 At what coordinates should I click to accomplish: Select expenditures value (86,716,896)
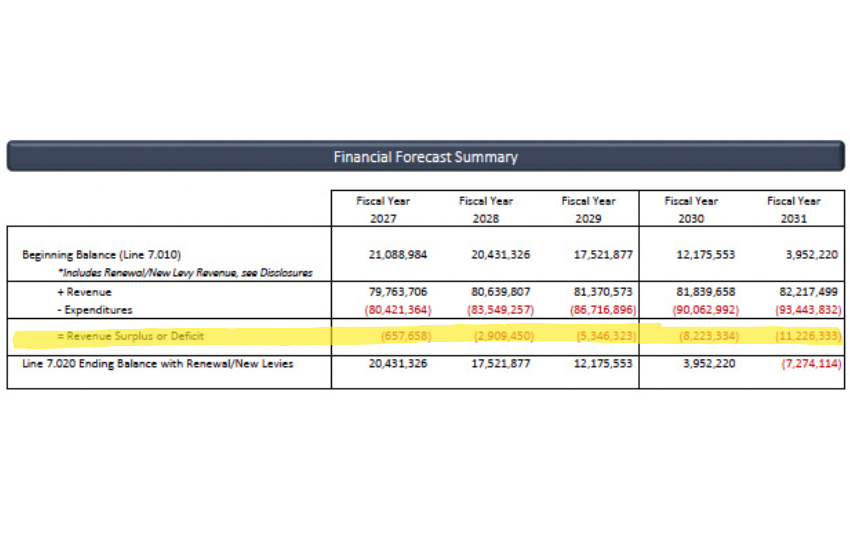pyautogui.click(x=603, y=310)
